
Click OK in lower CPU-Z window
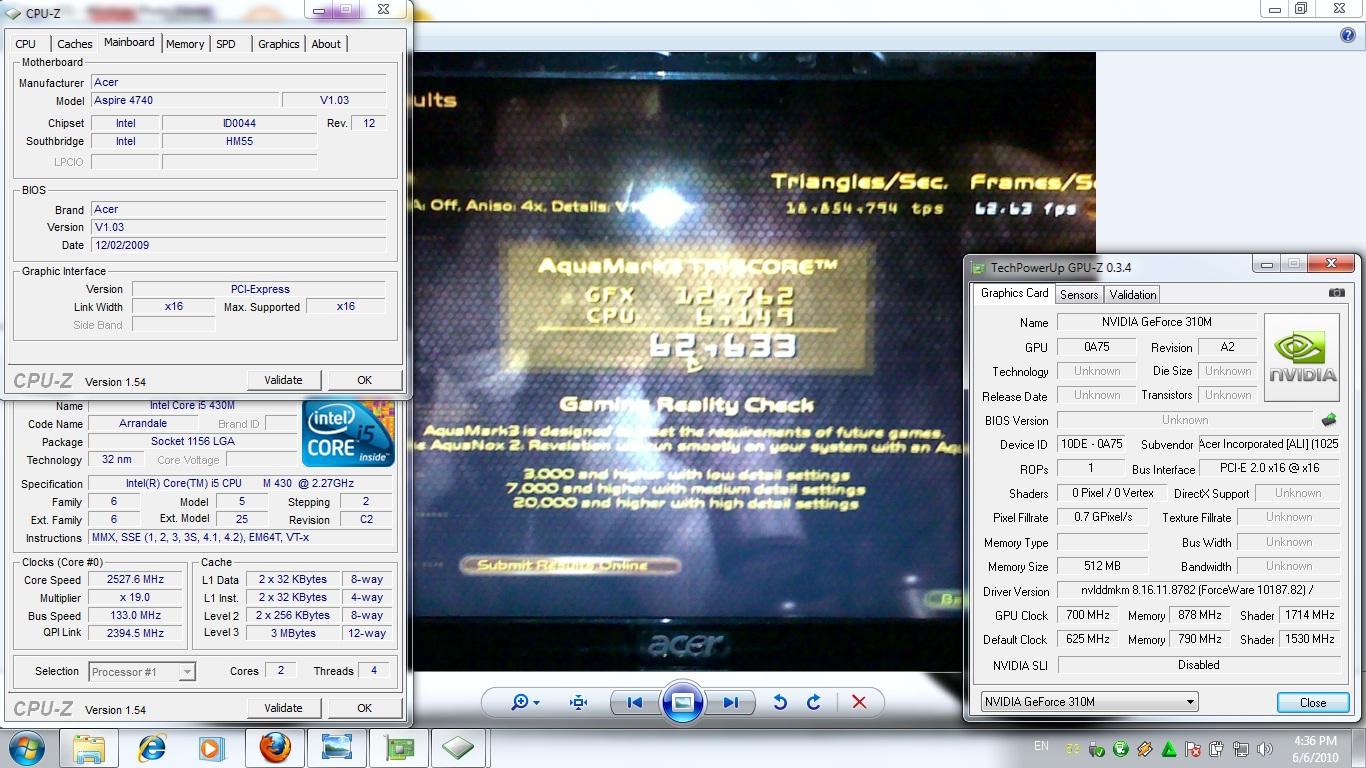364,708
